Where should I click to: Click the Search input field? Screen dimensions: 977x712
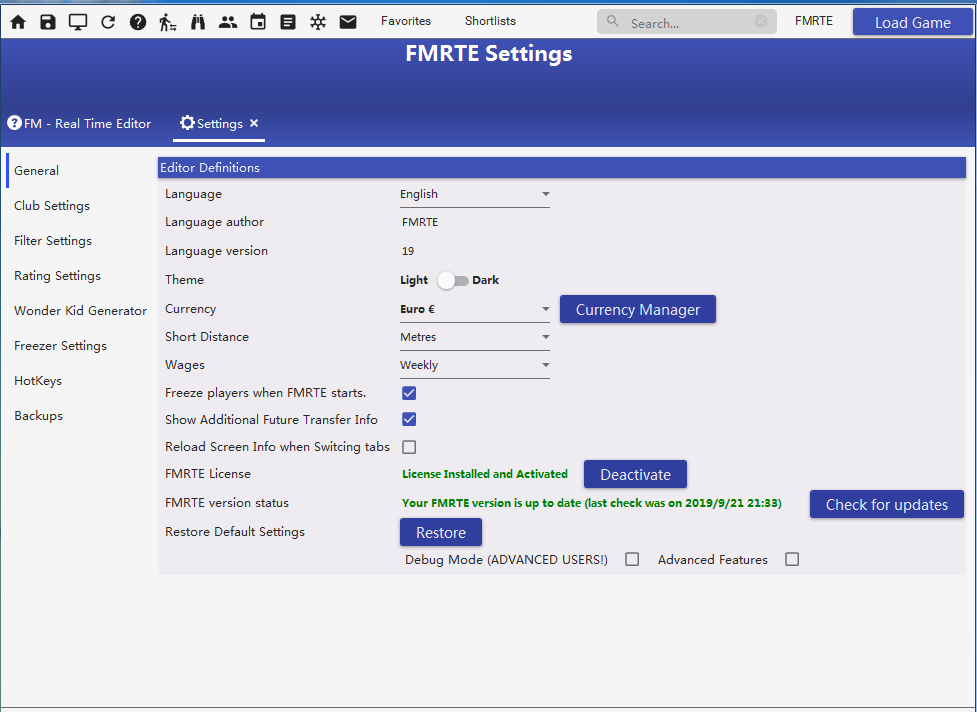pos(688,23)
